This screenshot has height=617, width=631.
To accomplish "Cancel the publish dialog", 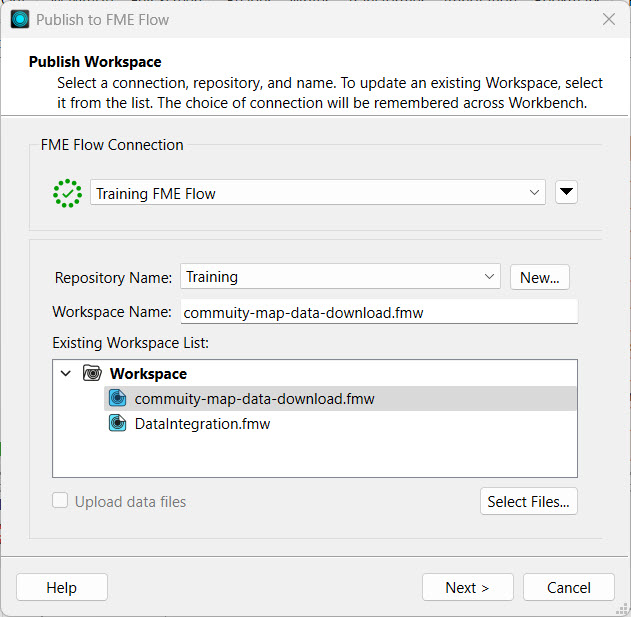I will (x=569, y=588).
